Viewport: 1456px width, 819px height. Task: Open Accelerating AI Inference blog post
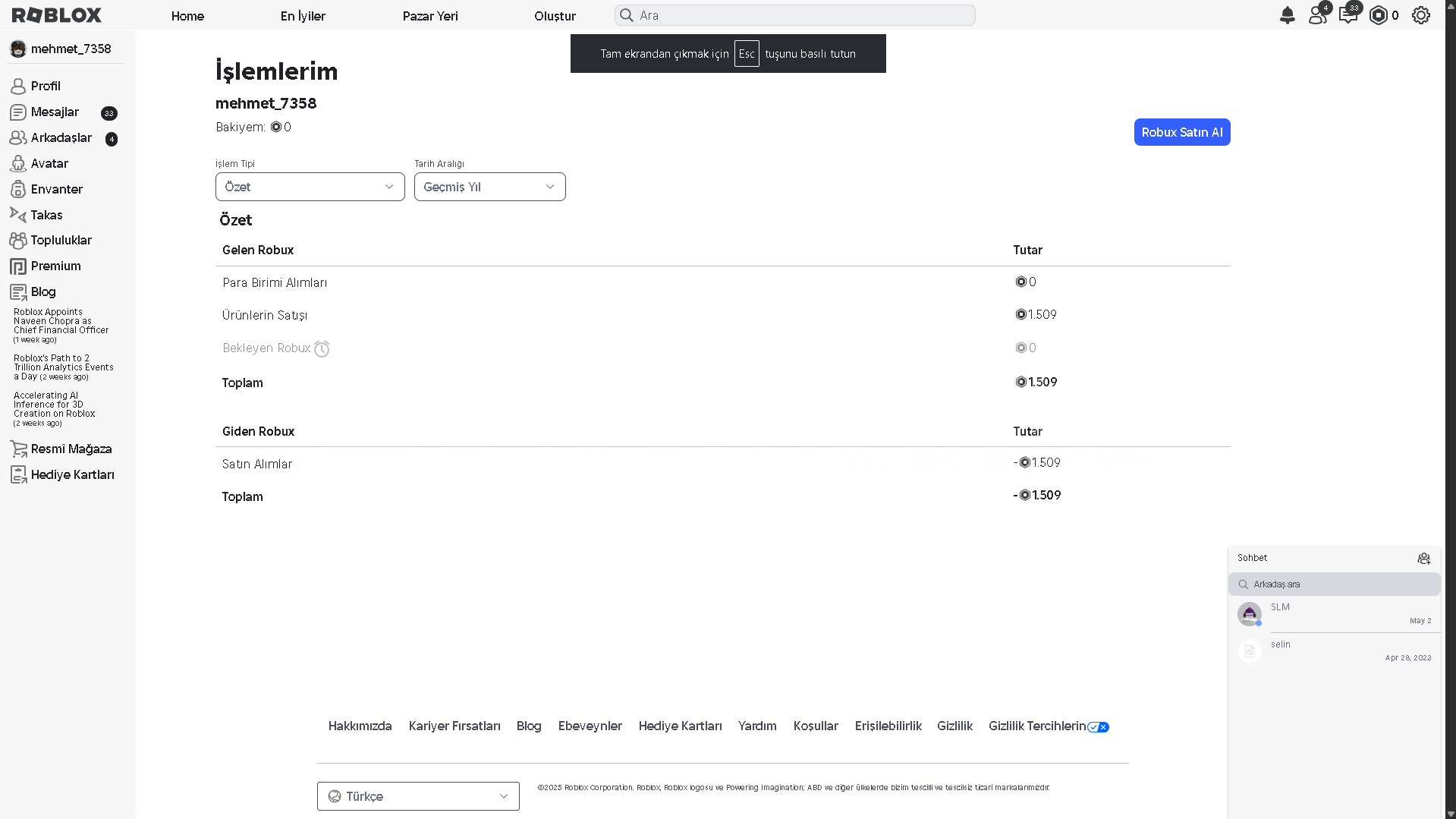[55, 409]
